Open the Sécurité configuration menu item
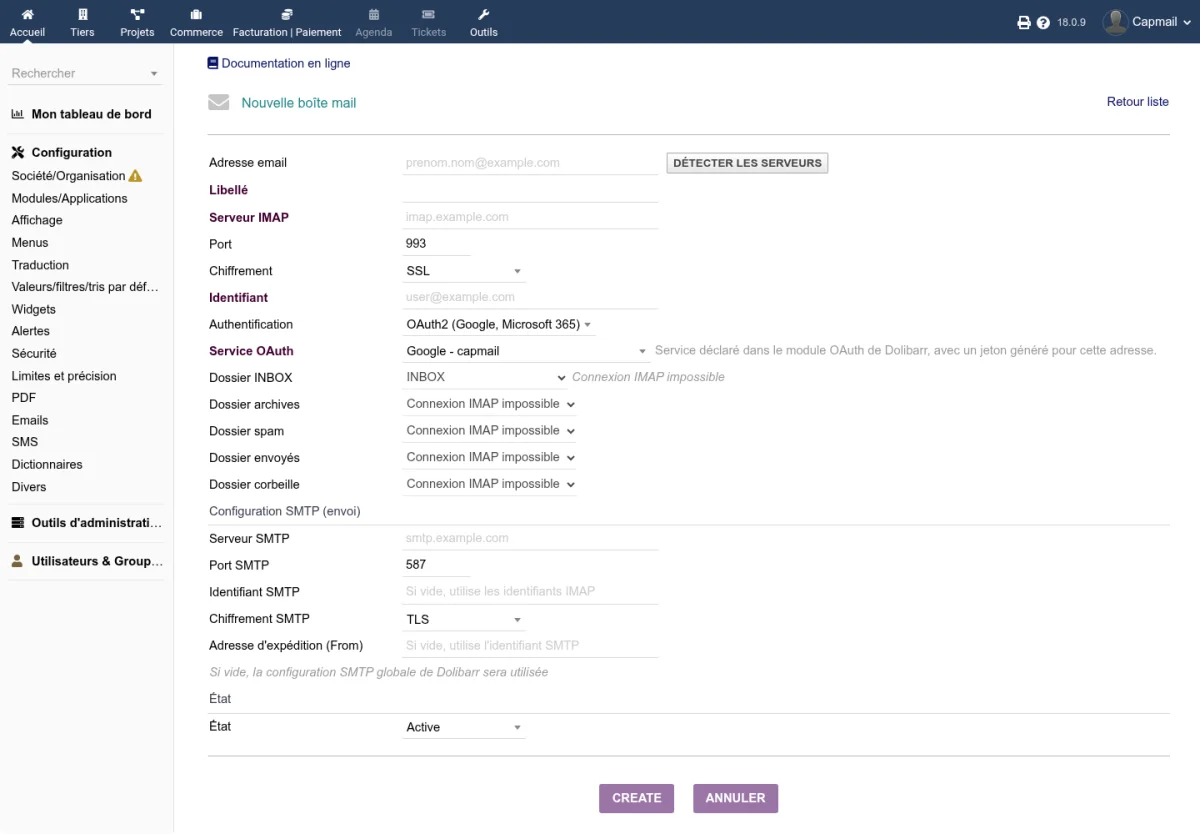Screen dimensions: 1200x834 click(34, 353)
